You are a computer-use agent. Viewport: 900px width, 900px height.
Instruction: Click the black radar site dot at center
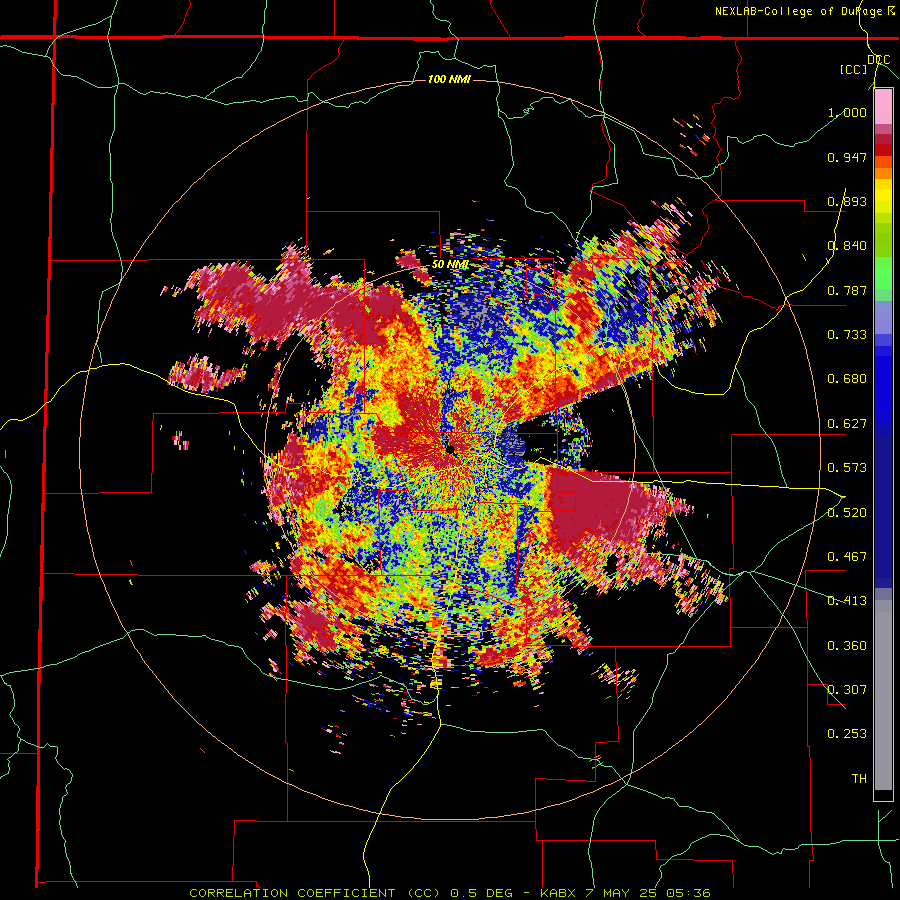point(451,449)
